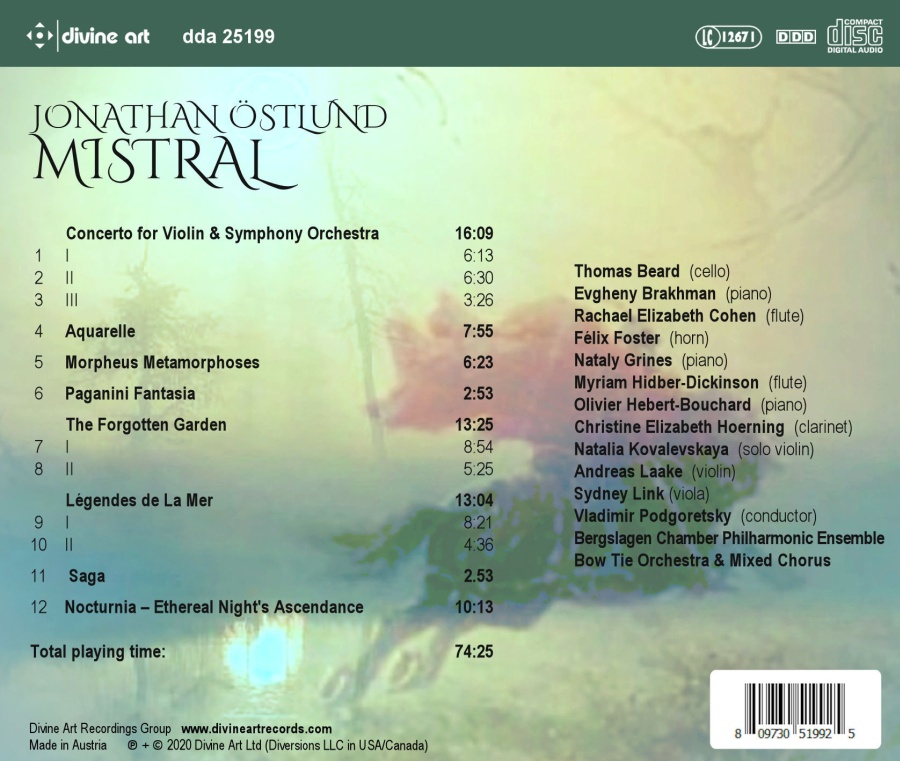Screen dimensions: 900x761
Task: Select the Saga track title
Action: click(87, 576)
